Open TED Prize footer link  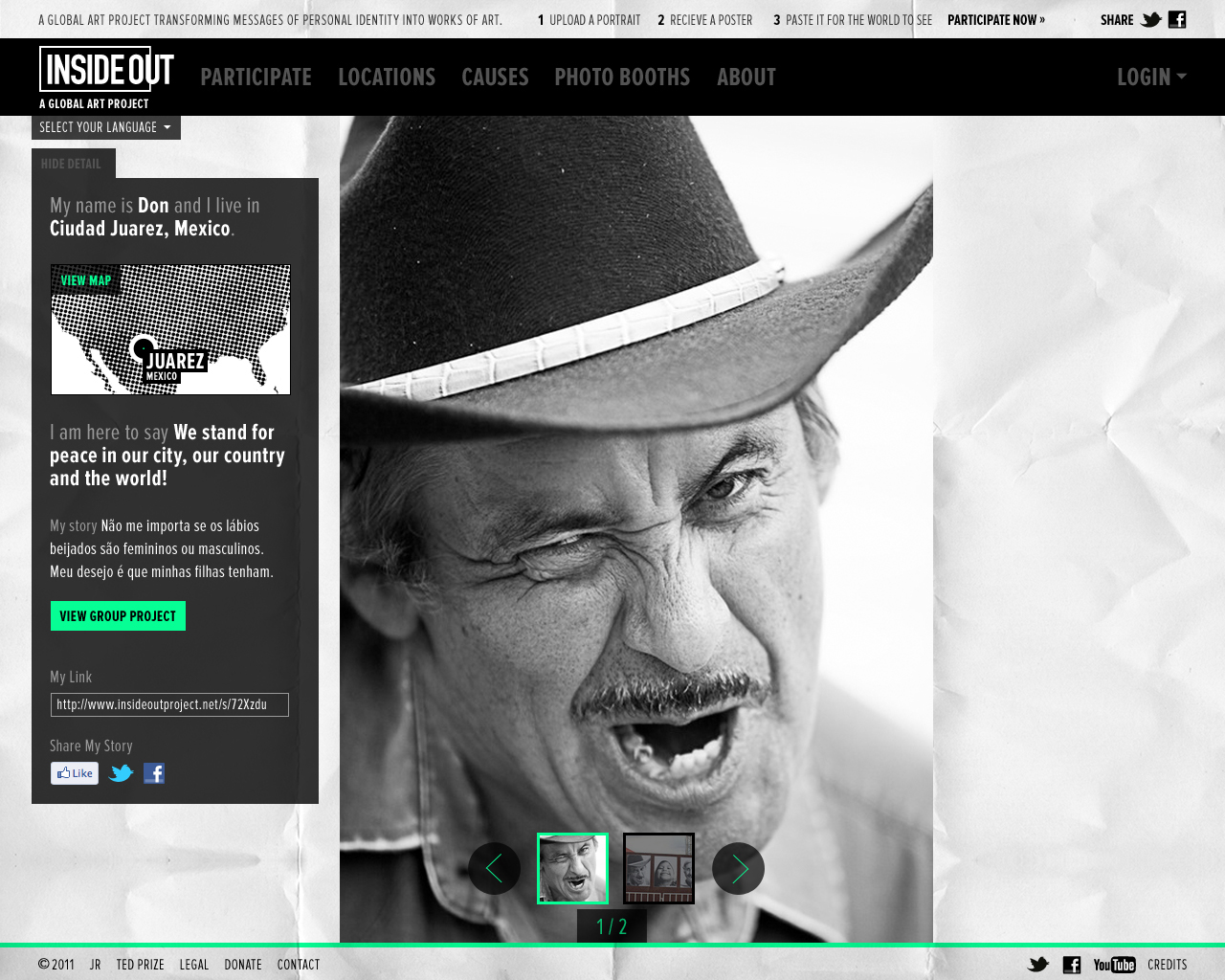point(140,965)
